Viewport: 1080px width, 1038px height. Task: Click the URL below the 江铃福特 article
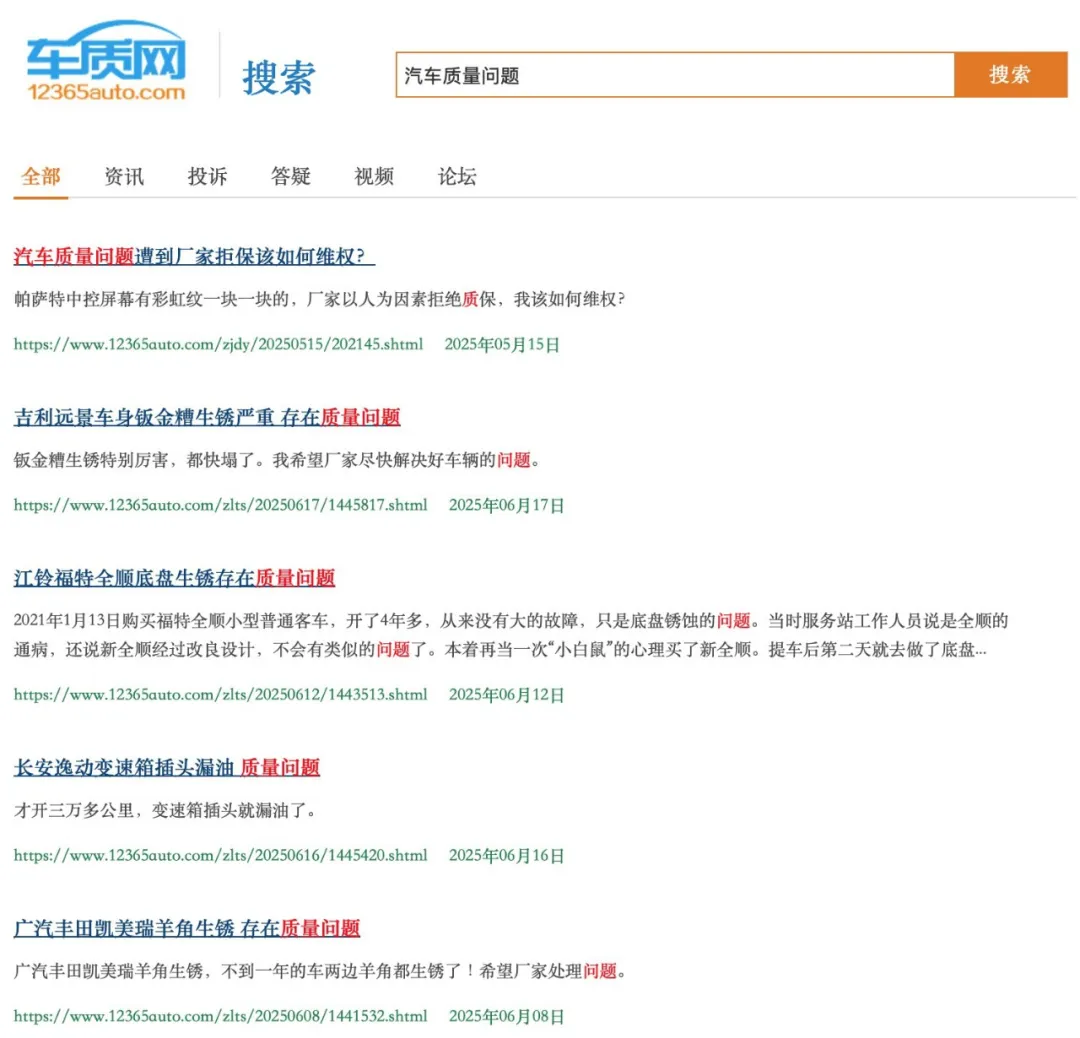point(220,694)
